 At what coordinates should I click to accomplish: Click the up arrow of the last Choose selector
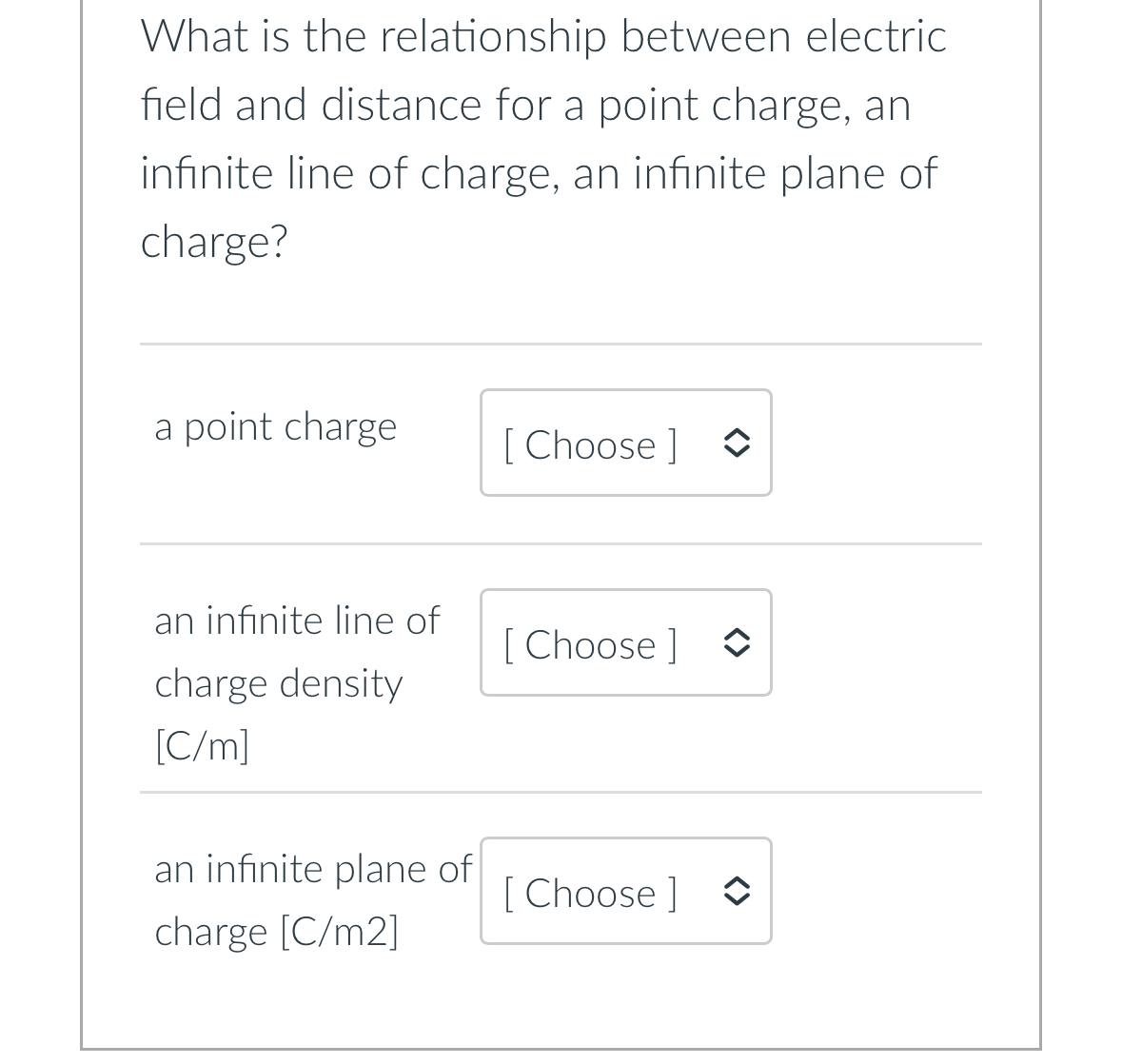pyautogui.click(x=737, y=882)
